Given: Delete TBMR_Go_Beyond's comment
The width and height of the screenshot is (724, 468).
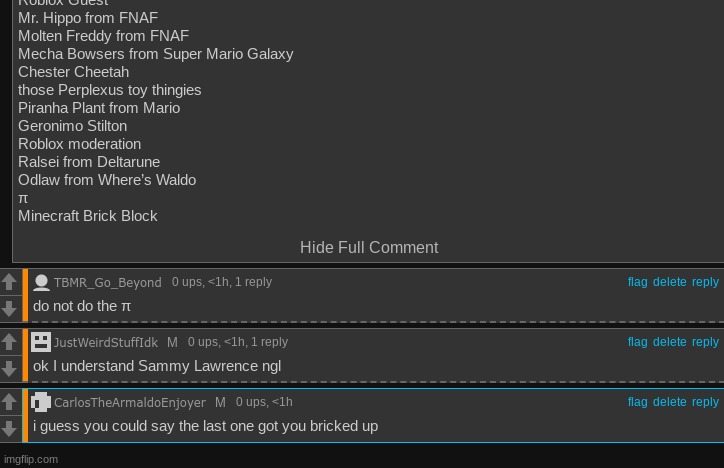Looking at the screenshot, I should [x=670, y=282].
